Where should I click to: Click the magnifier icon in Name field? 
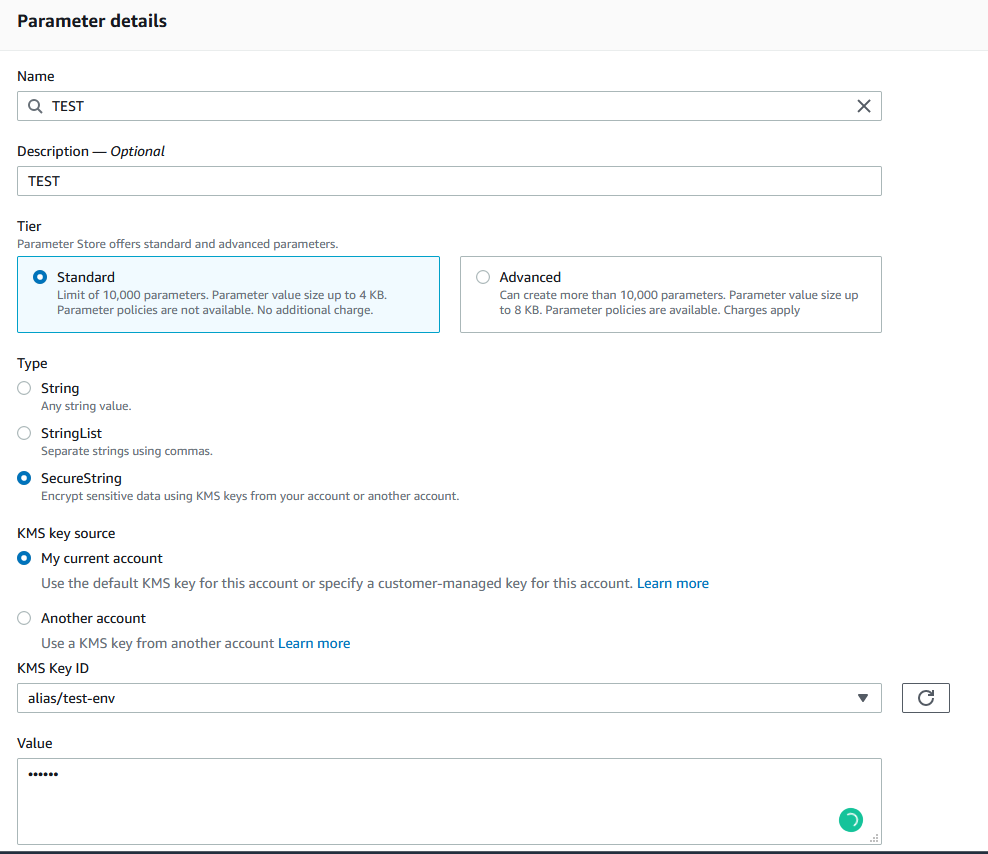pyautogui.click(x=35, y=106)
